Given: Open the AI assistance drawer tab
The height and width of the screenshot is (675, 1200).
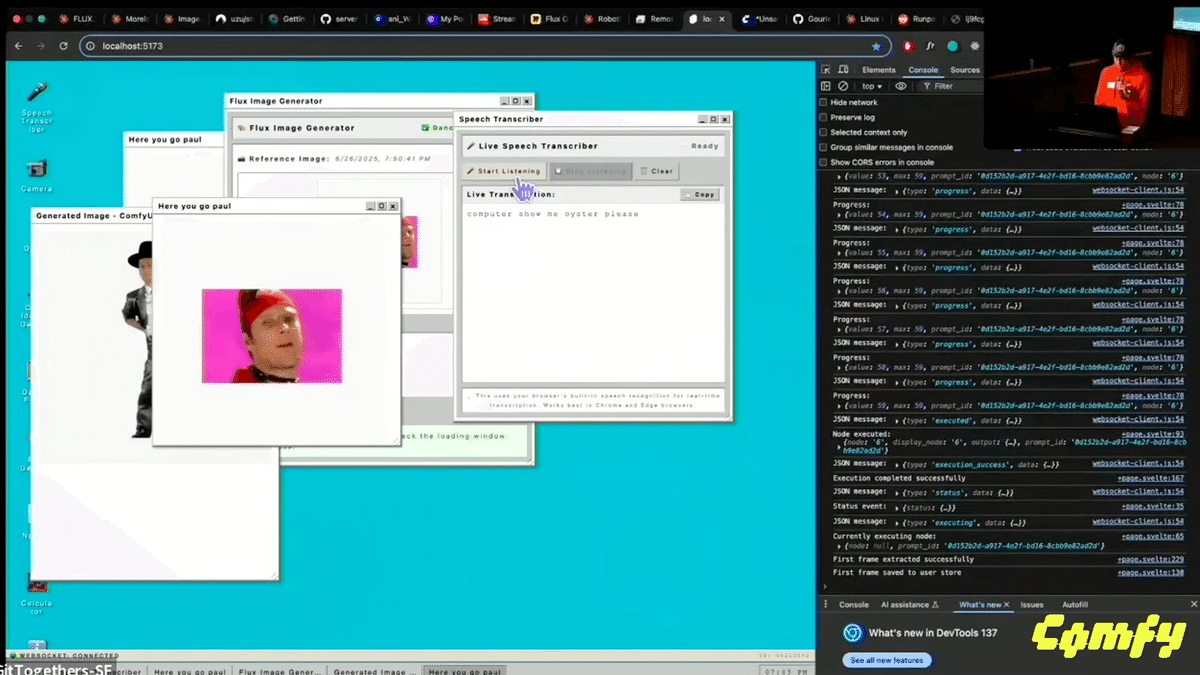Looking at the screenshot, I should [x=910, y=605].
